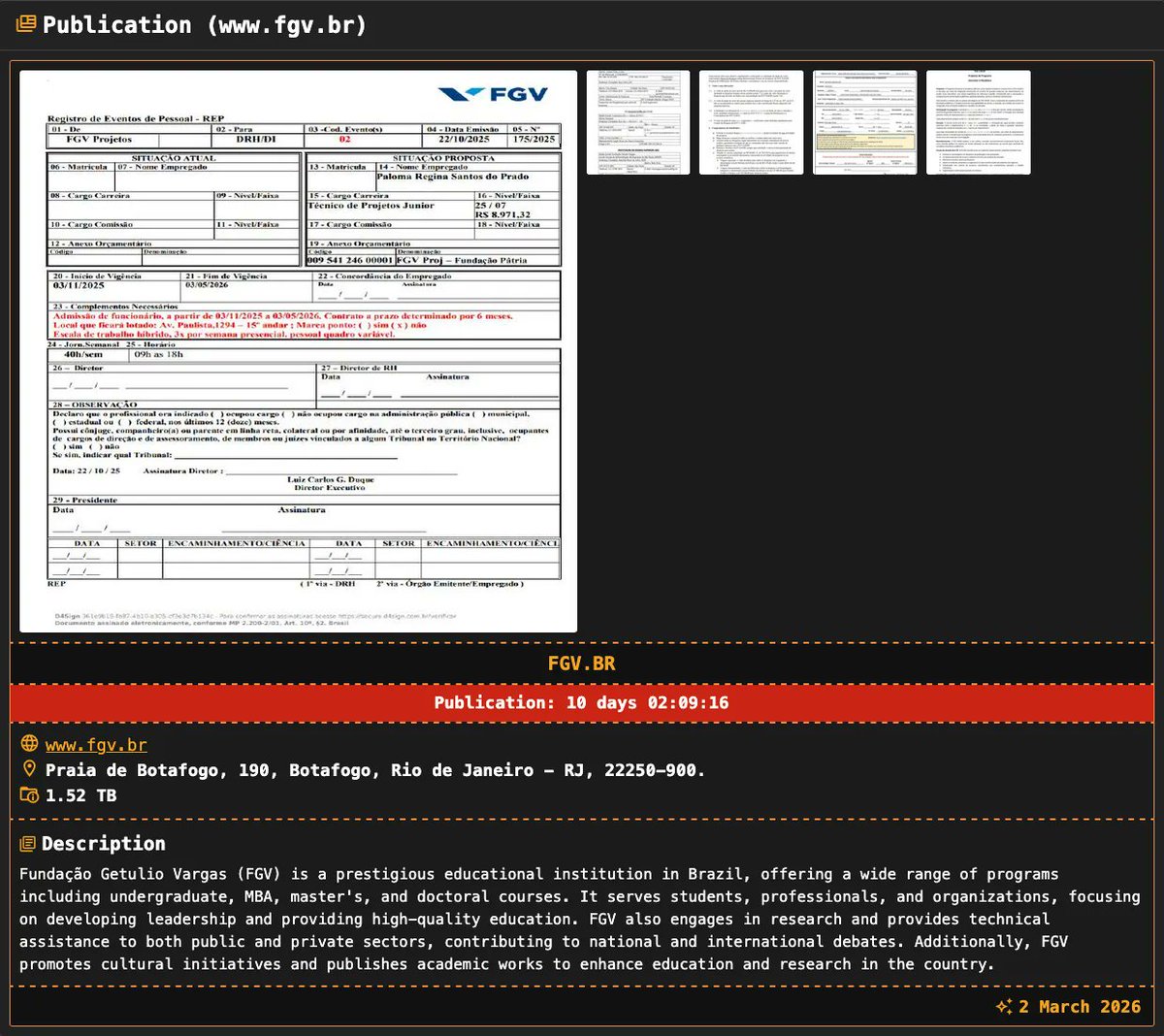Open the second document page thumbnail
This screenshot has width=1164, height=1036.
pyautogui.click(x=751, y=119)
